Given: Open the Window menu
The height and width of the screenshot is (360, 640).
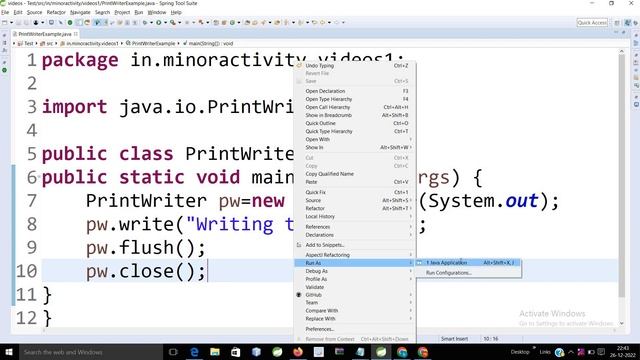Looking at the screenshot, I should tap(157, 12).
